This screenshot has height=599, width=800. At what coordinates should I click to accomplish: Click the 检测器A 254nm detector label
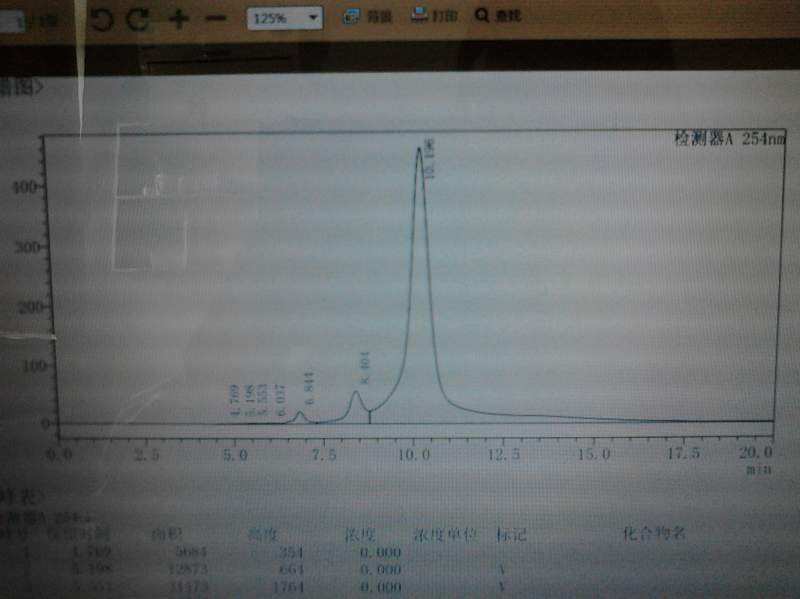click(730, 138)
